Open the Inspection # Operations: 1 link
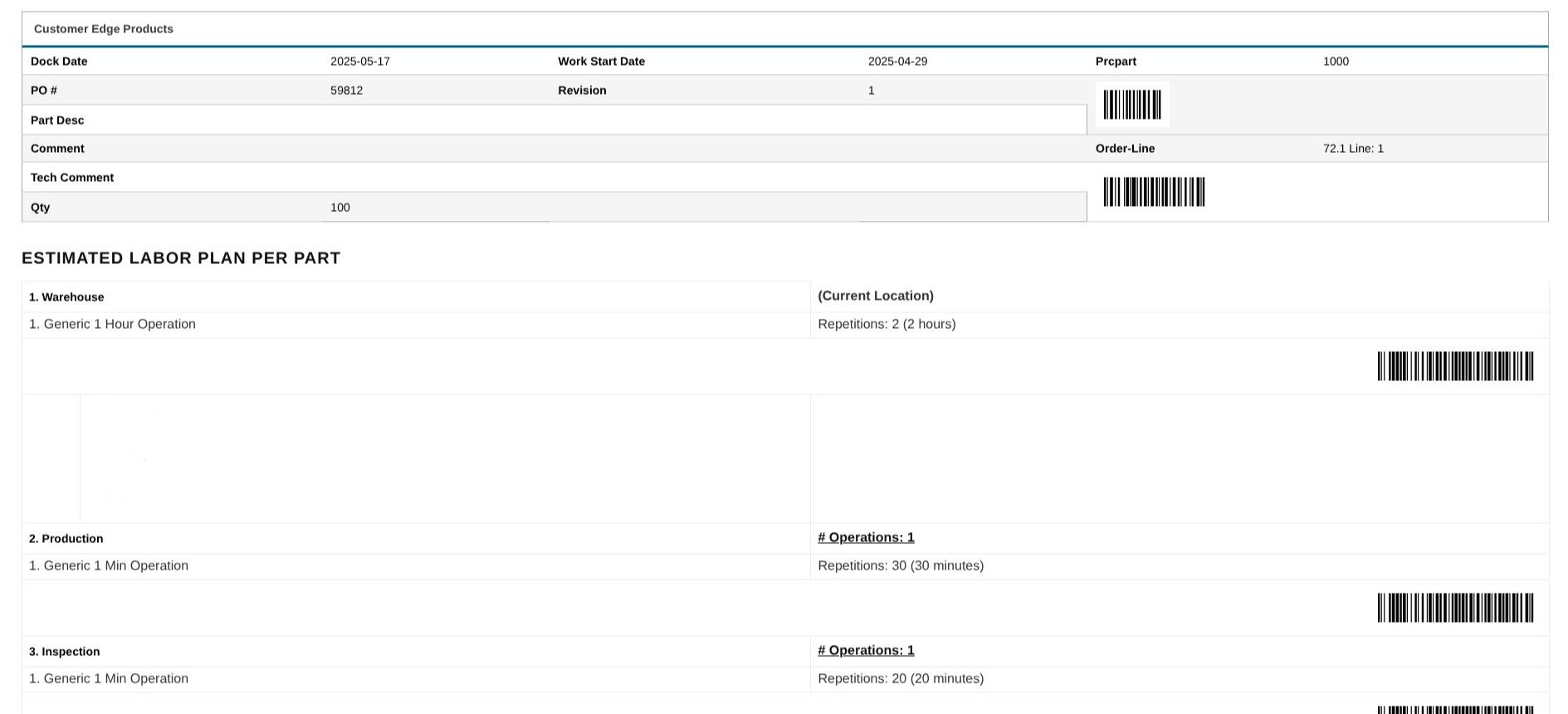This screenshot has height=714, width=1568. click(866, 650)
